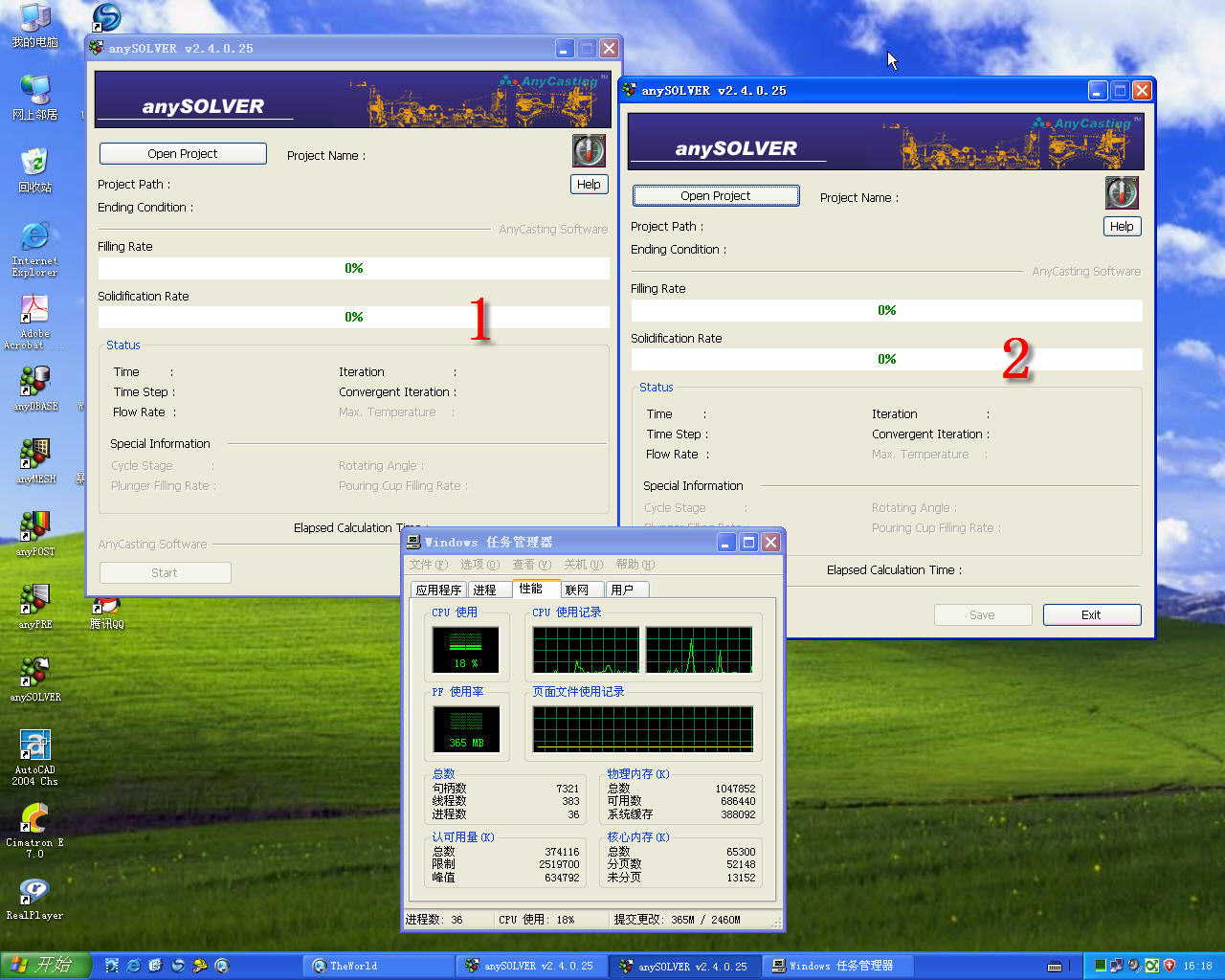Click Help in anySOLVER window 1

(589, 184)
